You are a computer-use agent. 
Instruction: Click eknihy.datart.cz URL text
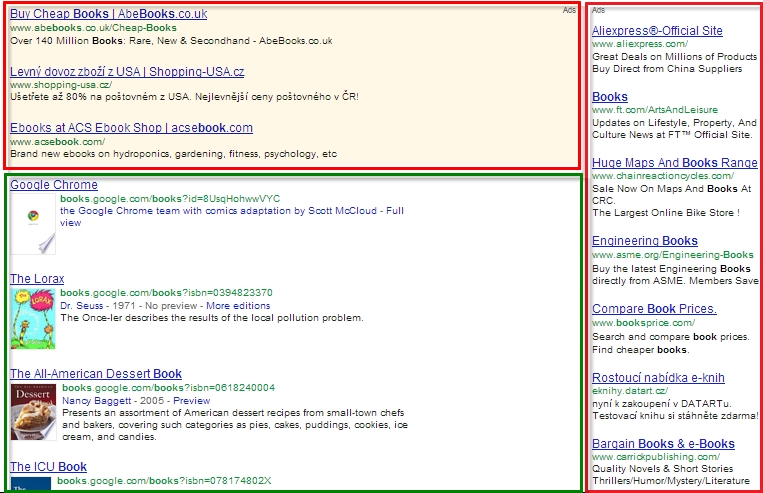click(x=630, y=390)
